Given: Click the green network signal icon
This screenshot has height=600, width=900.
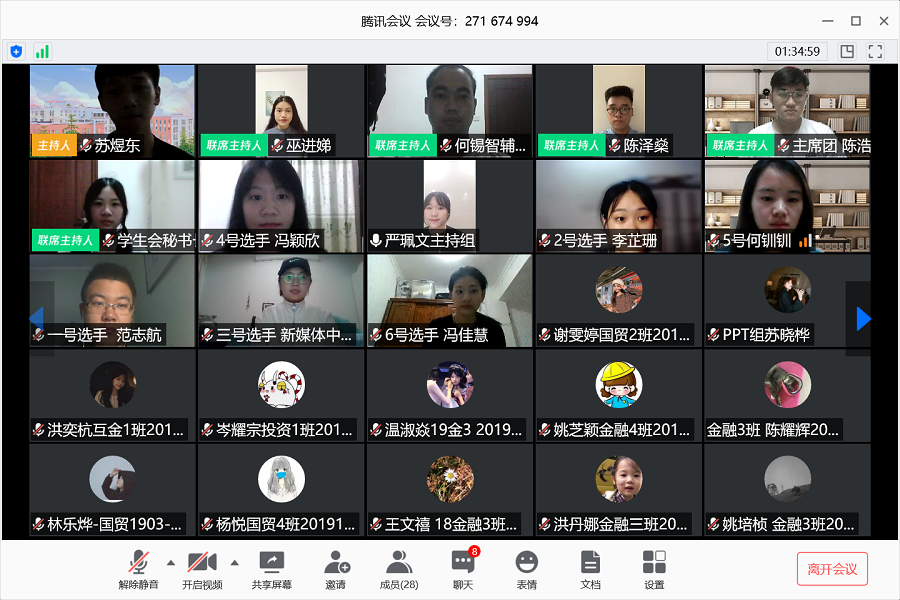Looking at the screenshot, I should [x=42, y=51].
